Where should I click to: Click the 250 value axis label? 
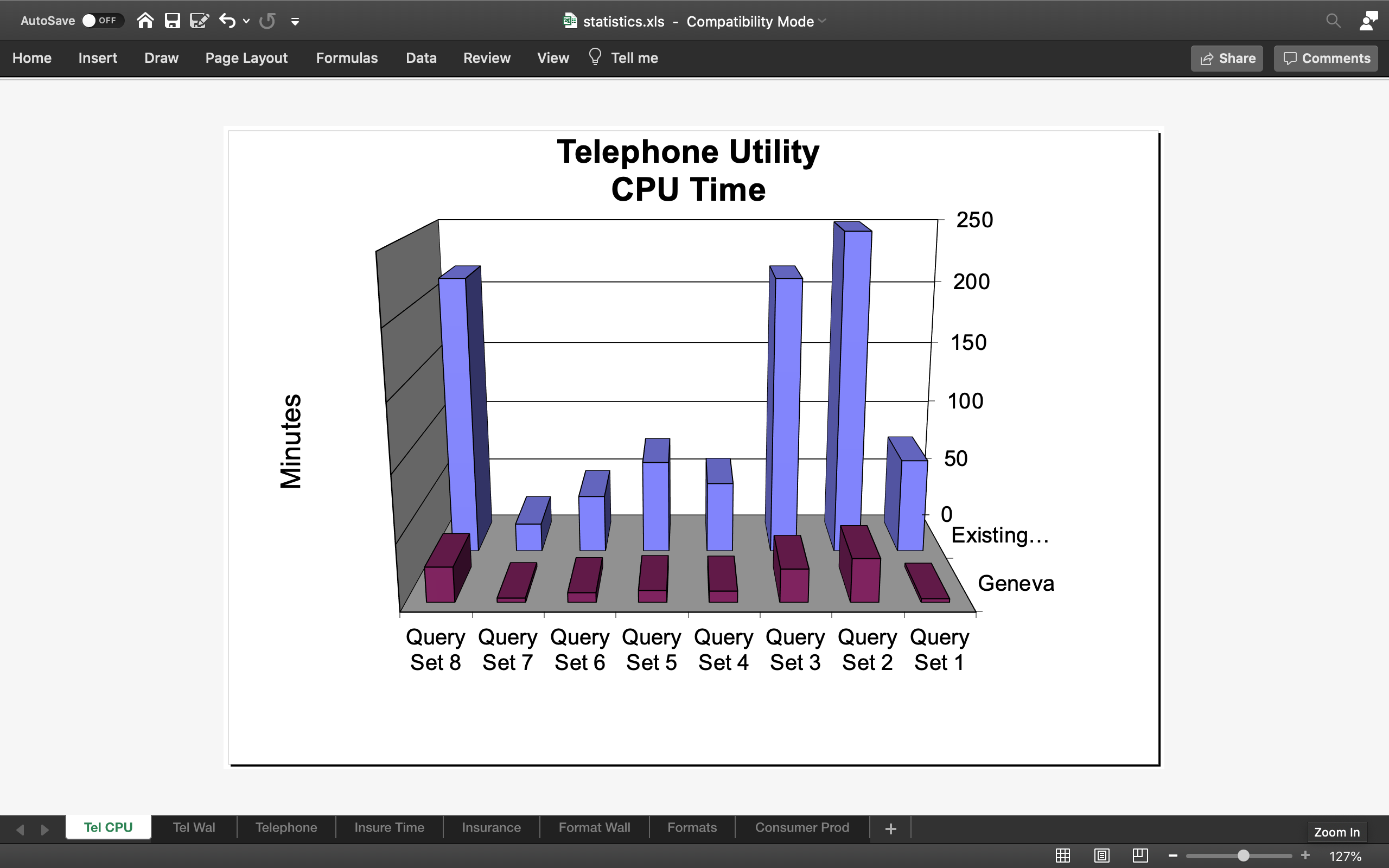point(974,220)
